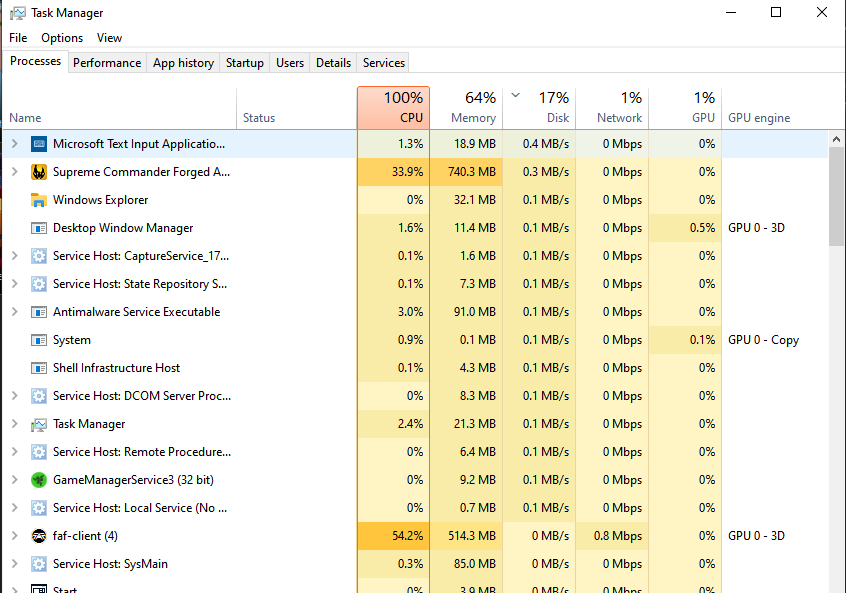The height and width of the screenshot is (593, 846).
Task: Switch to the Performance tab
Action: coord(107,63)
